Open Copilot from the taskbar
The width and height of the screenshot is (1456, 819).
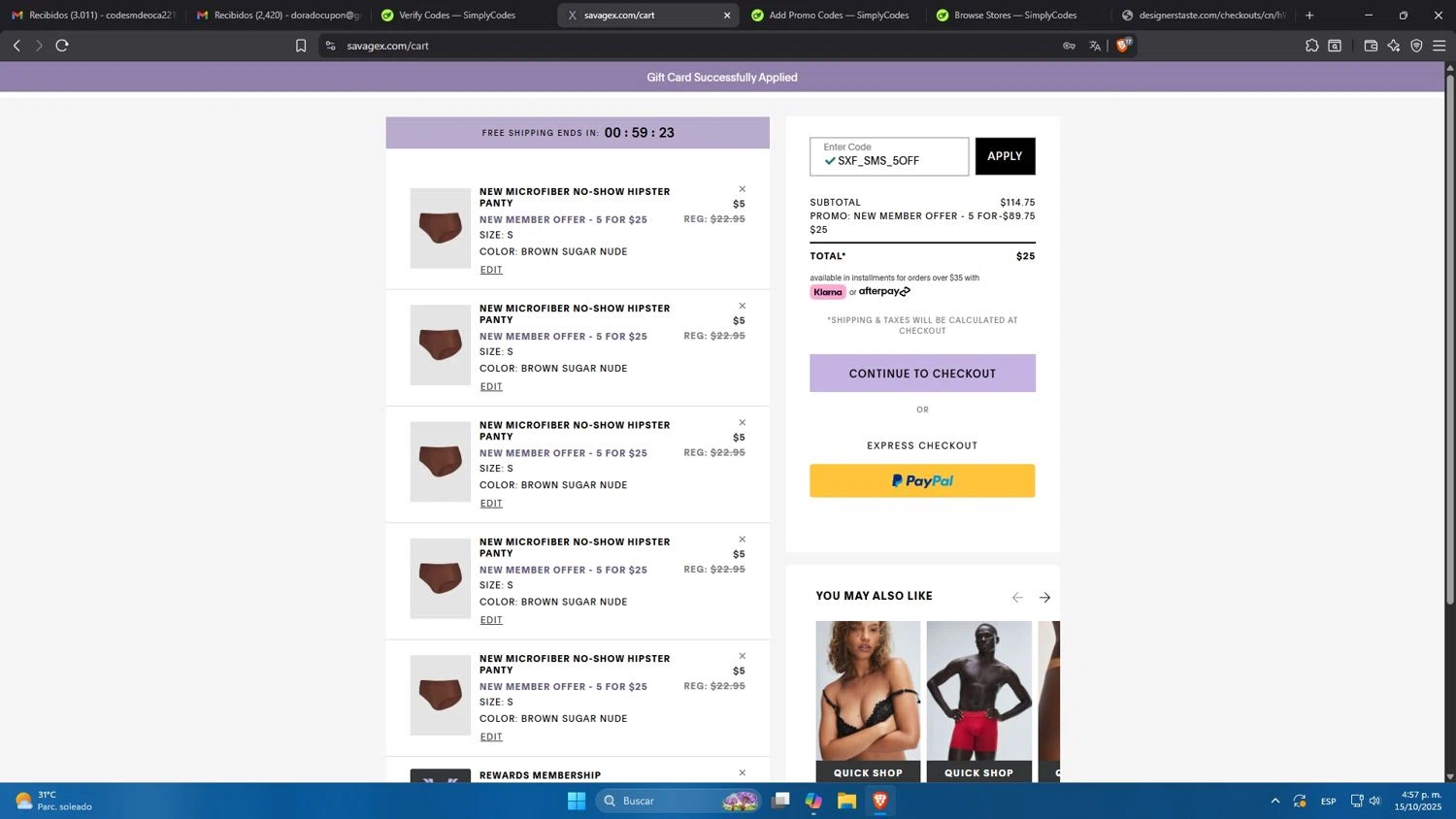(813, 801)
